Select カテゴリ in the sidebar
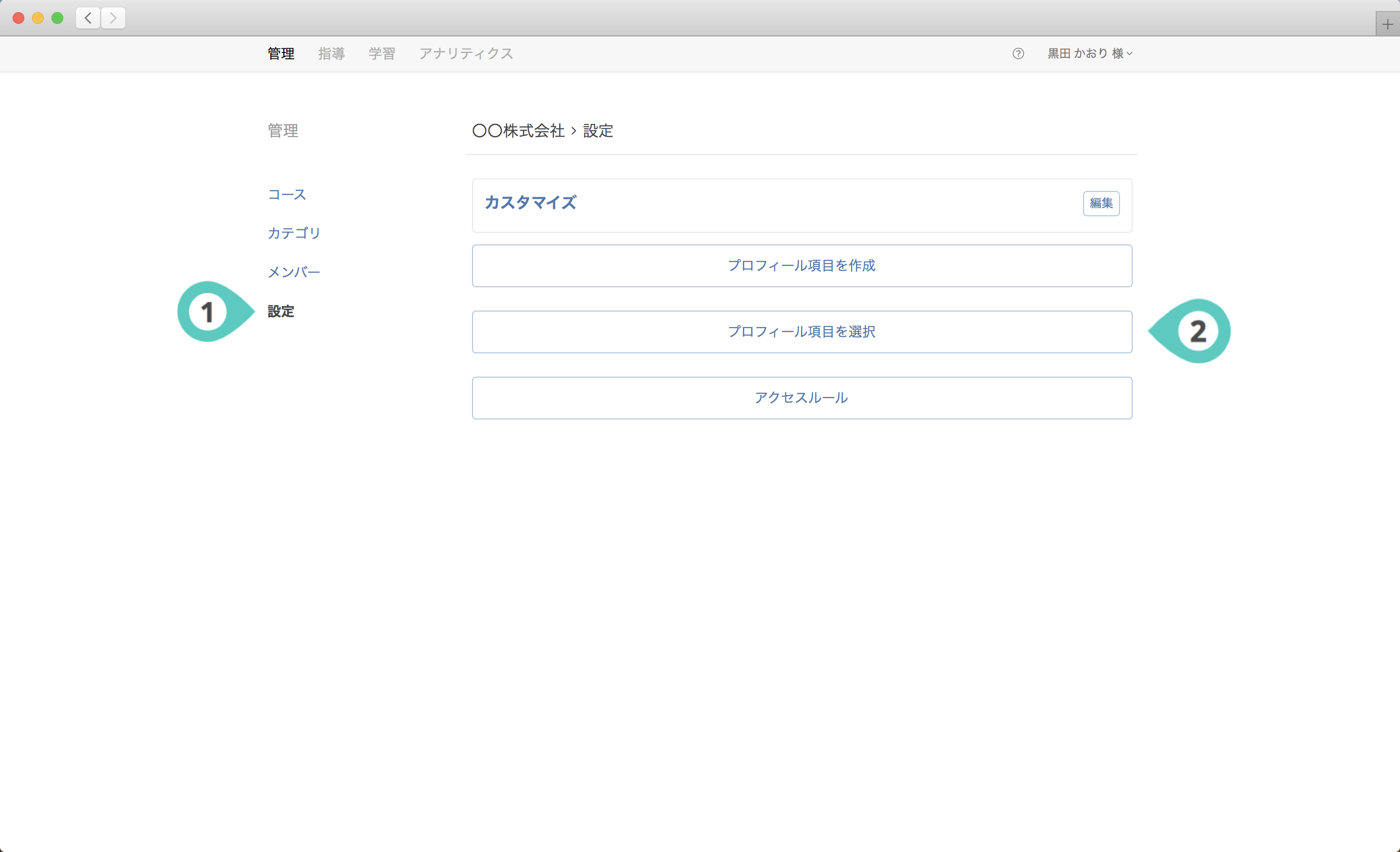This screenshot has height=852, width=1400. (294, 233)
